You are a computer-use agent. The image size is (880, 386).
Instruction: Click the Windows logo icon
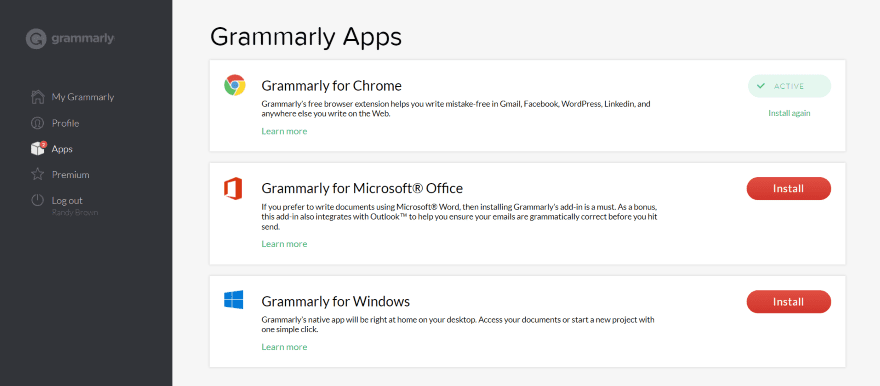tap(233, 300)
